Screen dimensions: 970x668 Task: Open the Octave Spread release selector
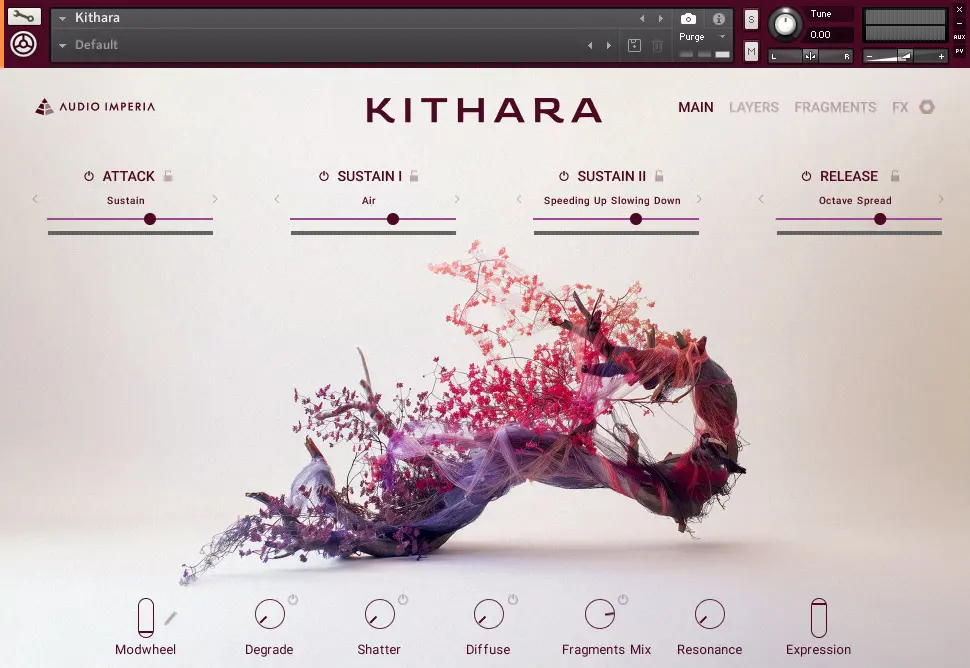pos(855,200)
